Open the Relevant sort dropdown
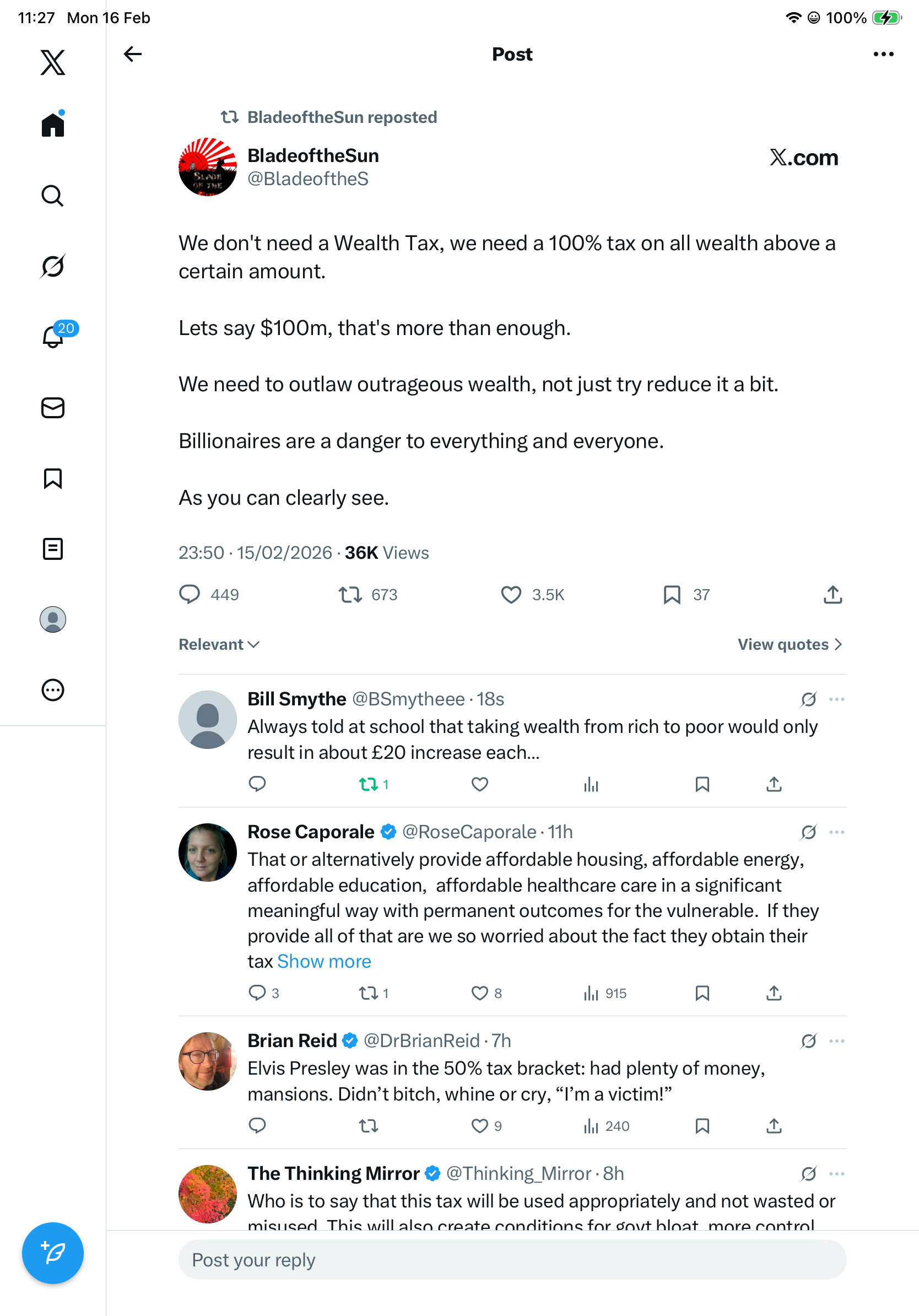The height and width of the screenshot is (1316, 919). pos(219,645)
